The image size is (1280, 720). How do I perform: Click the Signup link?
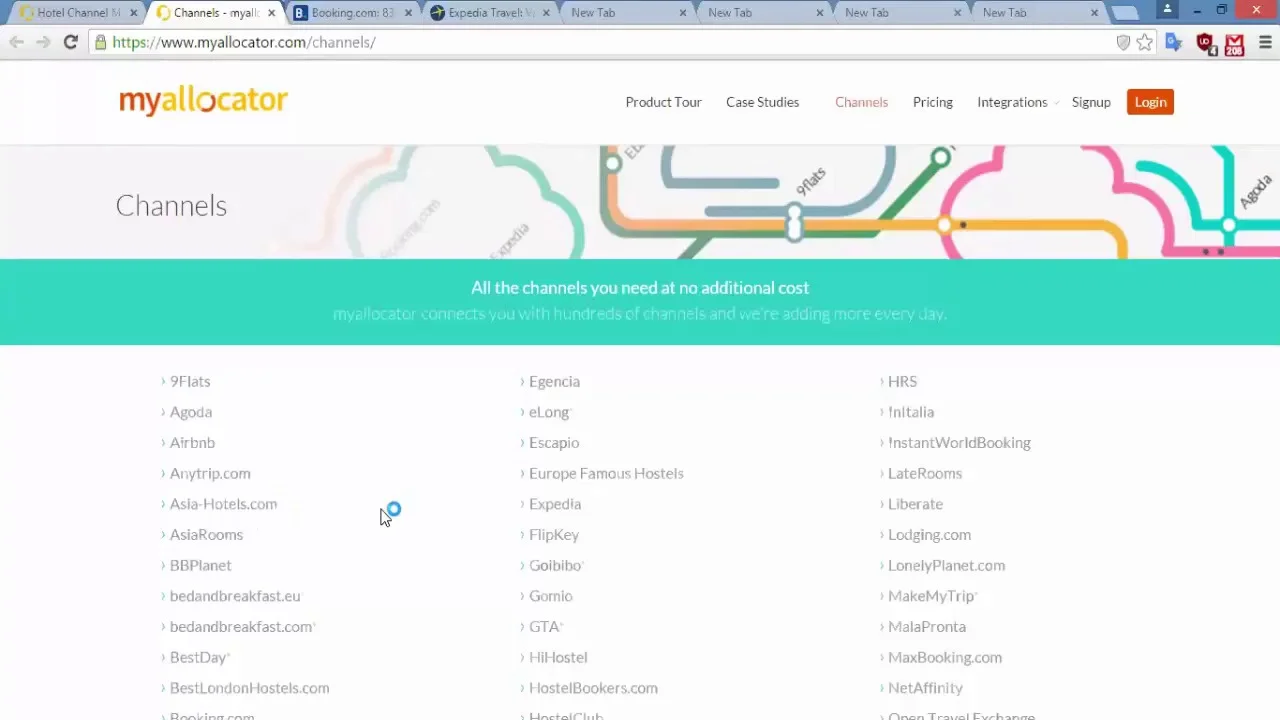pos(1091,102)
